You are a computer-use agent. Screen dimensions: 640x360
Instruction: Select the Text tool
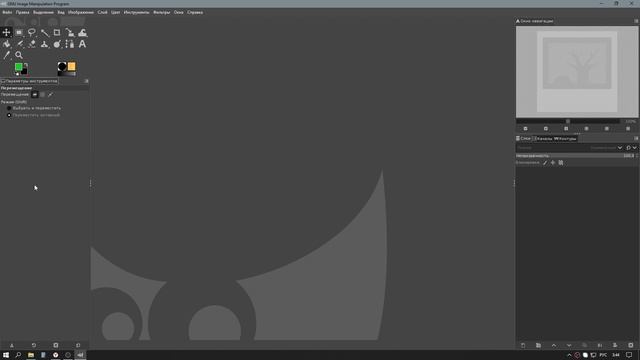(82, 44)
